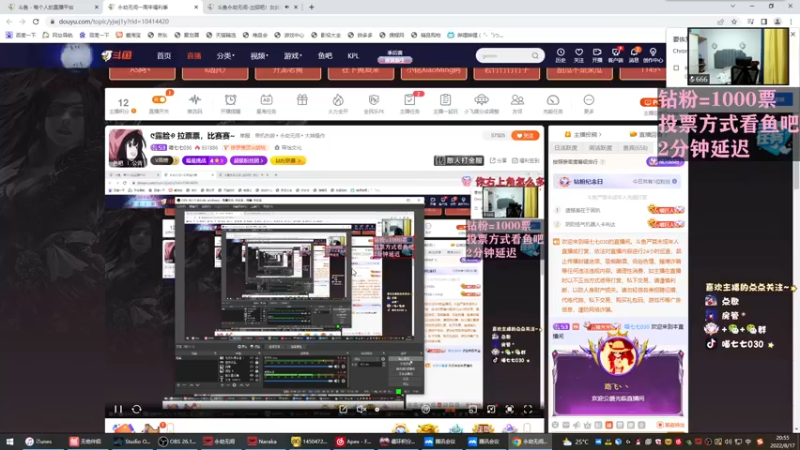This screenshot has width=800, height=450.
Task: Open the KPL nav item
Action: [x=353, y=56]
